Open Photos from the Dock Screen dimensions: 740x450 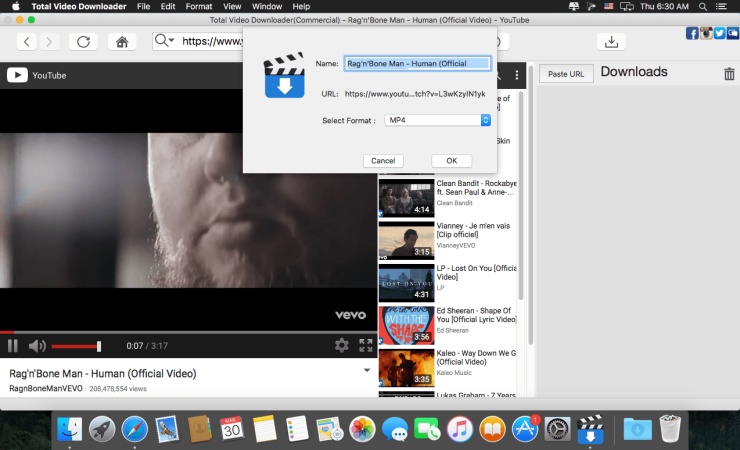click(362, 430)
